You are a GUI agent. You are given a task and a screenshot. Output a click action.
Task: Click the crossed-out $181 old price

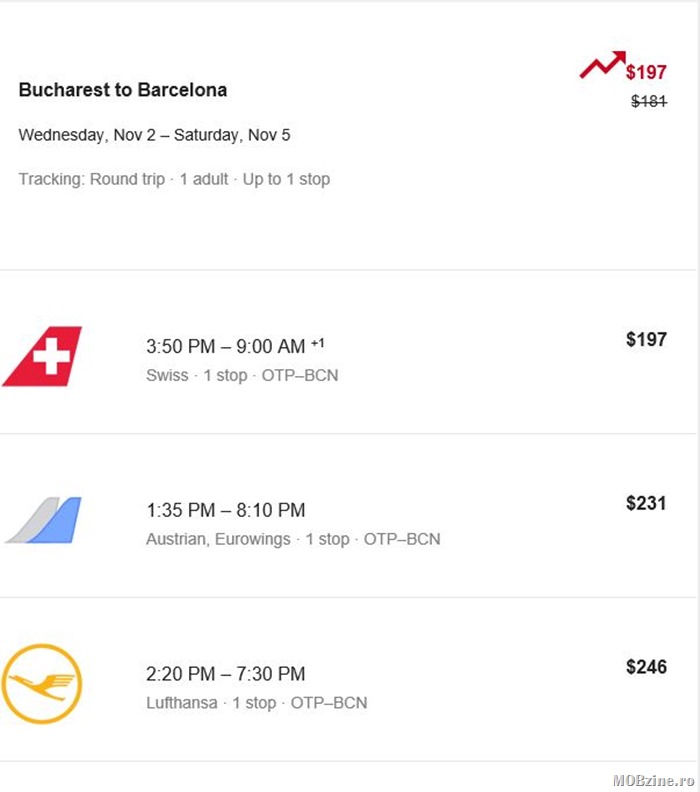coord(649,101)
